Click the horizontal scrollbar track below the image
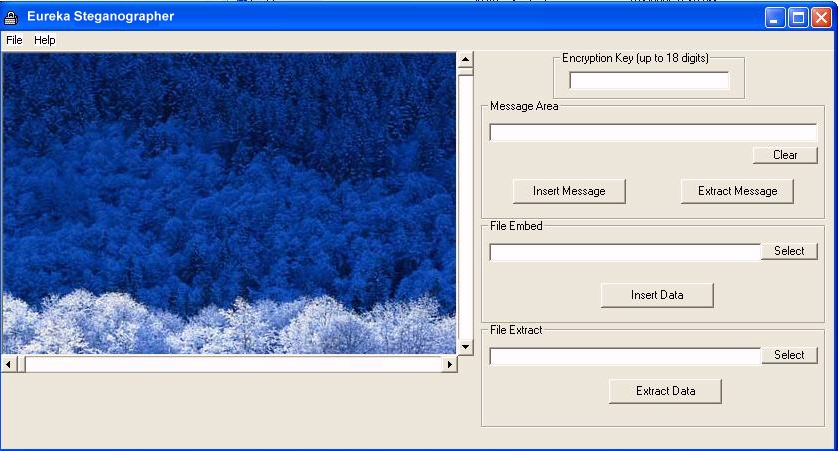838x451 pixels. 233,364
